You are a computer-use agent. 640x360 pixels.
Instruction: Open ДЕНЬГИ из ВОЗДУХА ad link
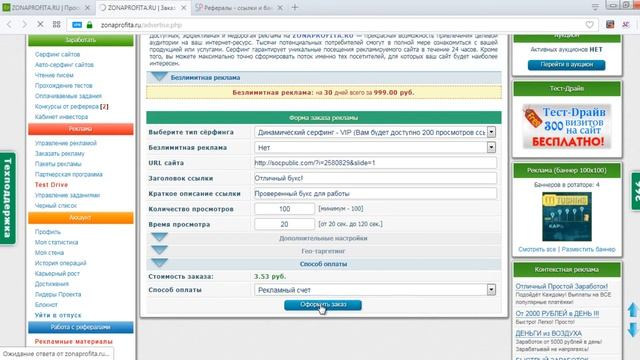tap(549, 333)
